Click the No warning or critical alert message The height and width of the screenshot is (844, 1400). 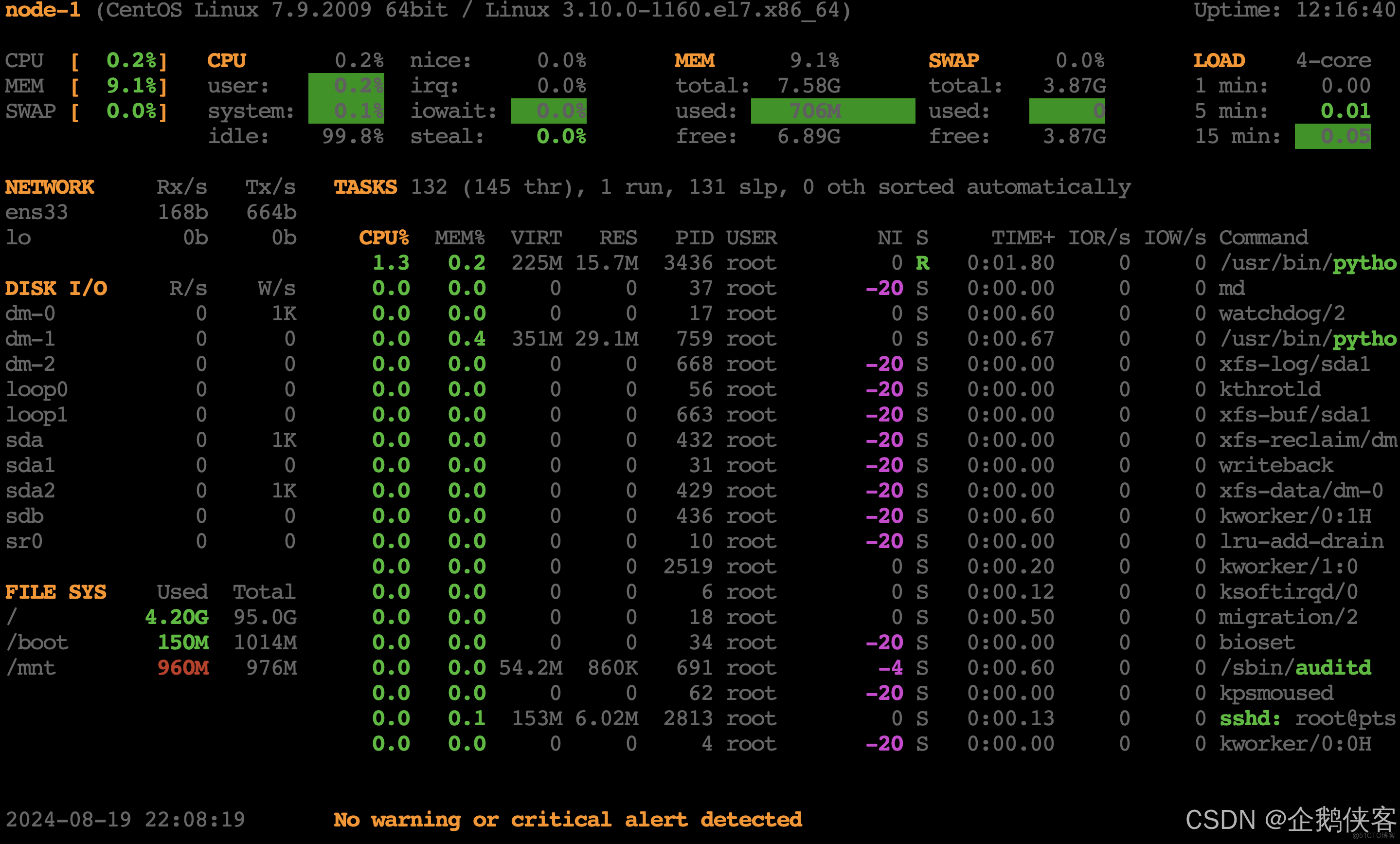568,820
